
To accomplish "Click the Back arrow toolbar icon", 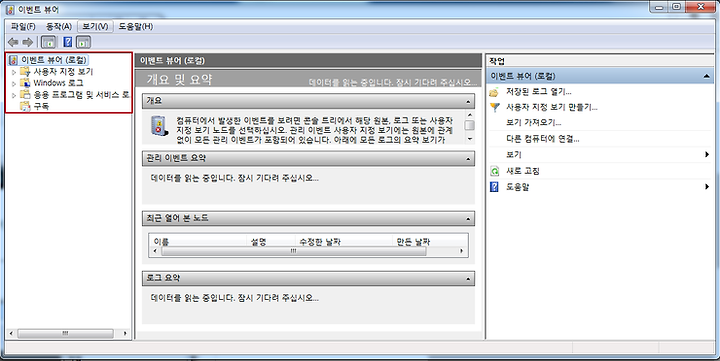I will [13, 43].
